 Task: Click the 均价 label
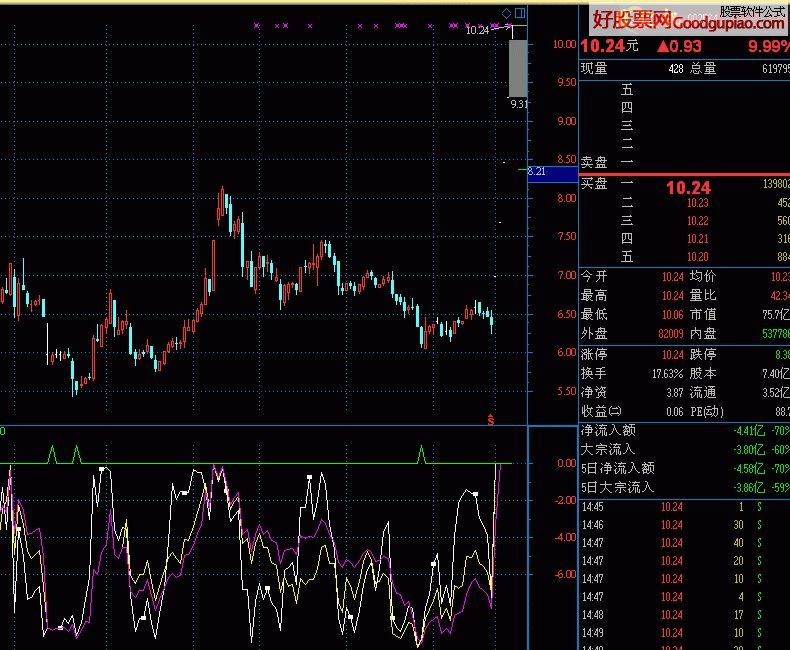click(x=703, y=276)
